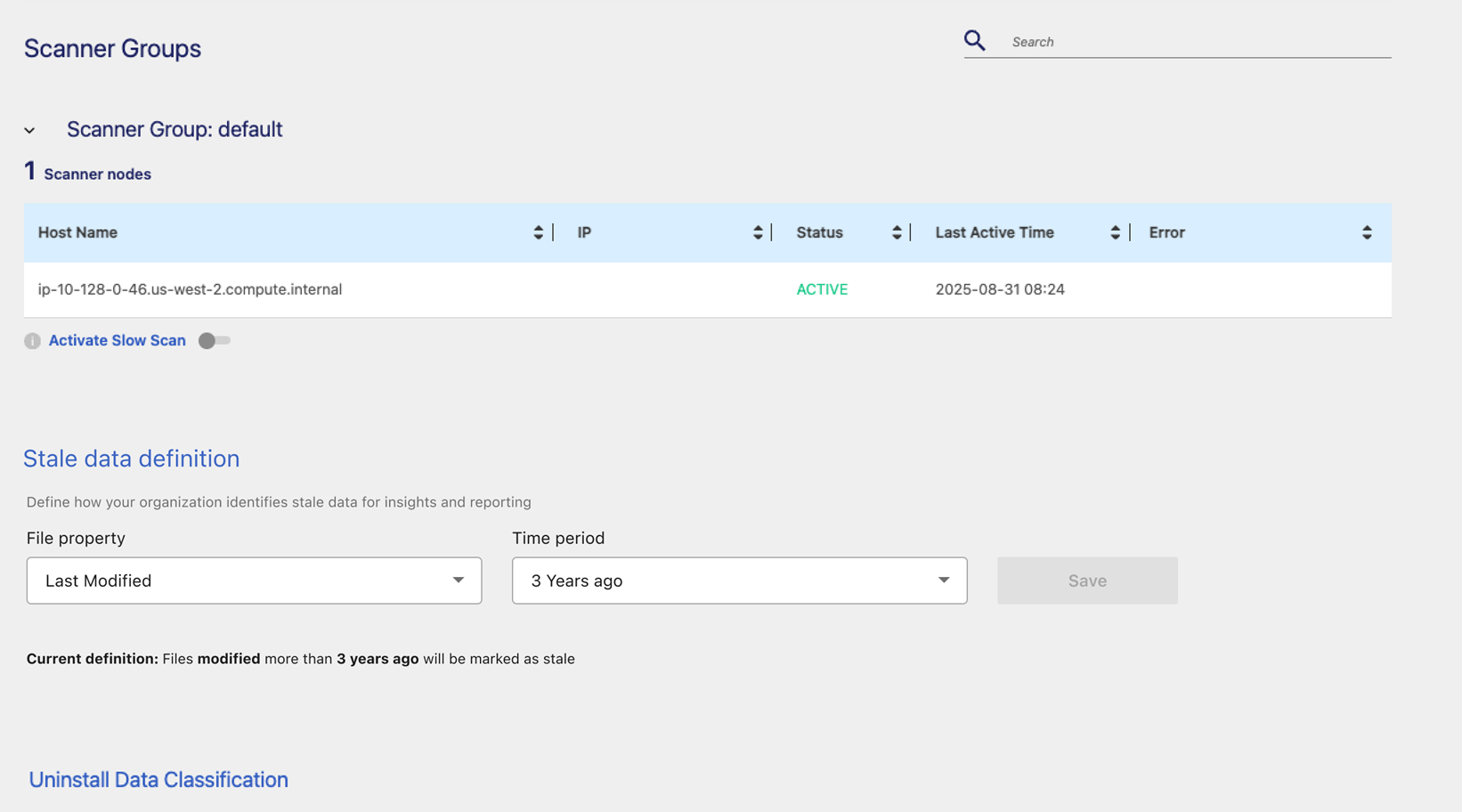Sort the Last Active Time column
The image size is (1462, 812).
pos(1115,231)
